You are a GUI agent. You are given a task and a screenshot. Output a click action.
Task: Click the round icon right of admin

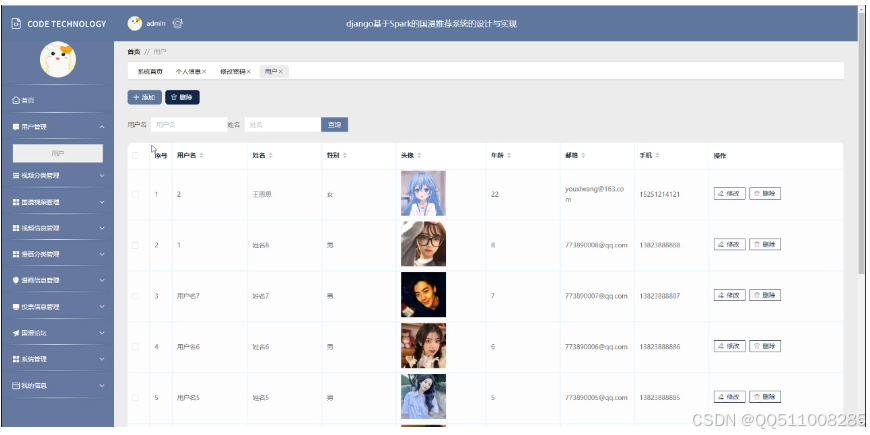(x=178, y=23)
